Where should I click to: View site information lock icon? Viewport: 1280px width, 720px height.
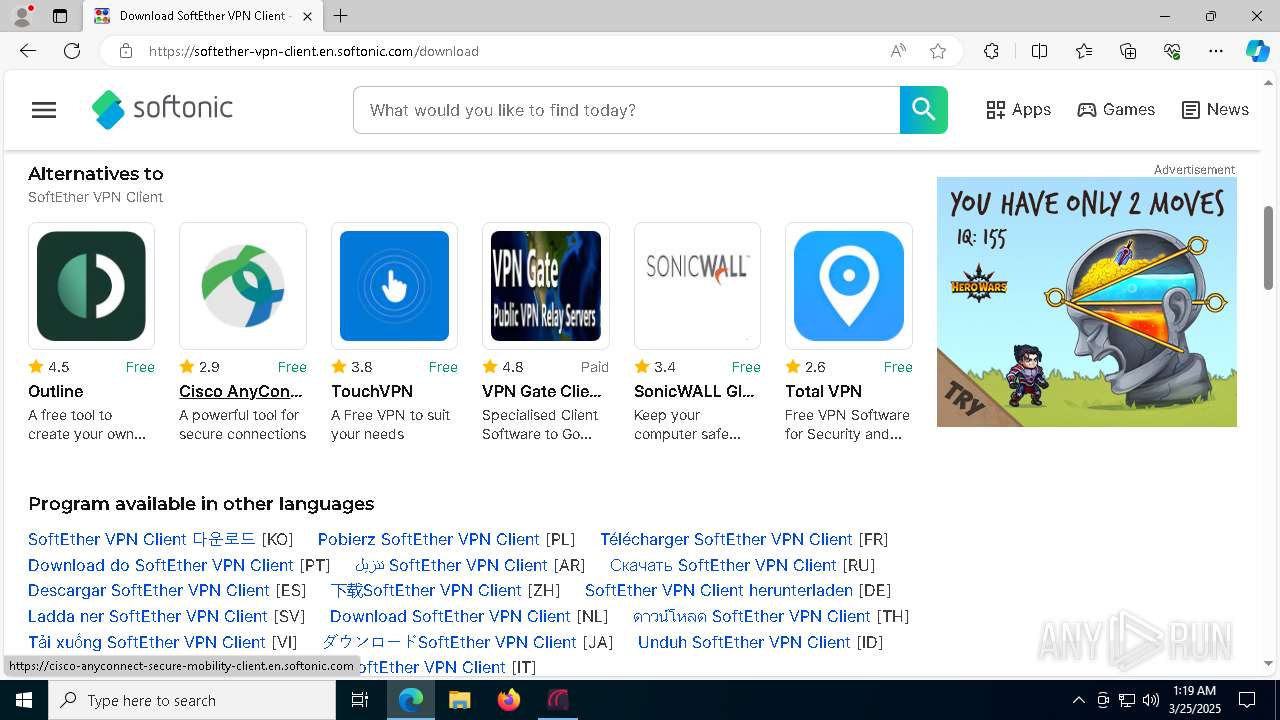click(x=126, y=51)
